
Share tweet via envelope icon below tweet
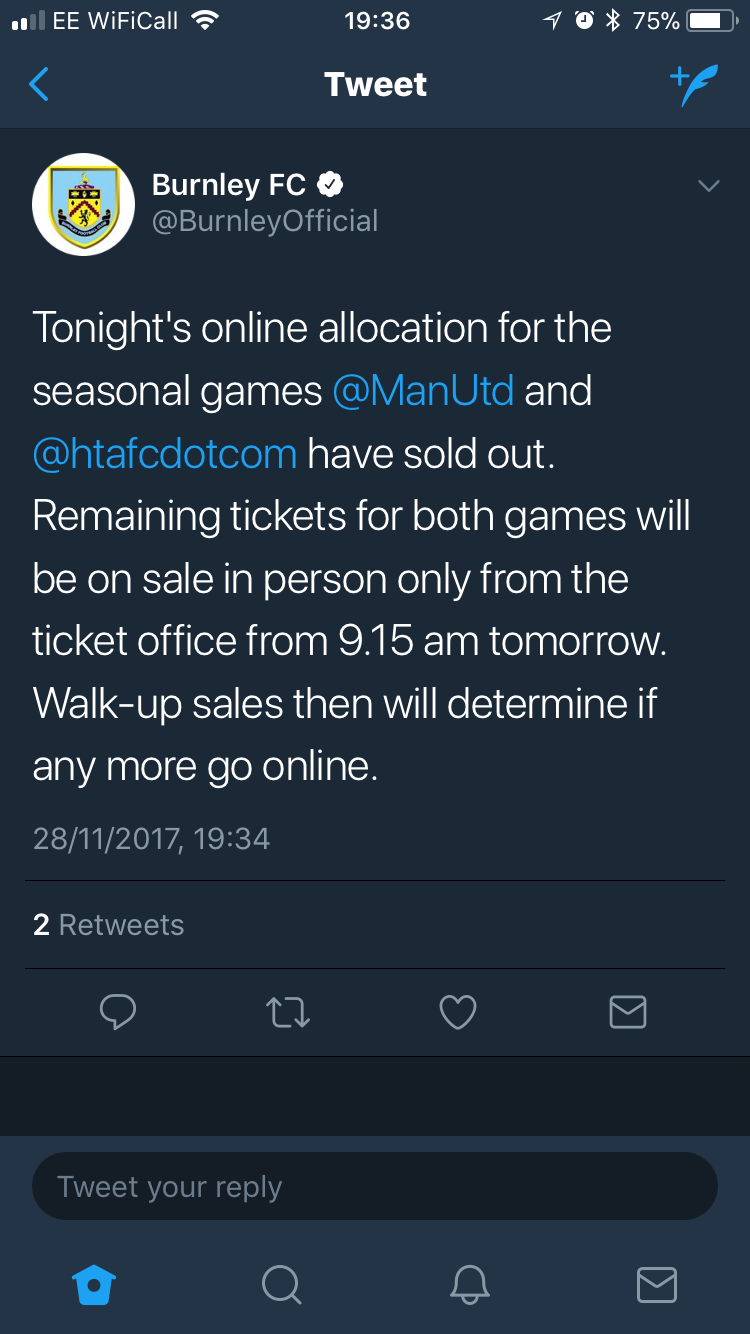628,1012
